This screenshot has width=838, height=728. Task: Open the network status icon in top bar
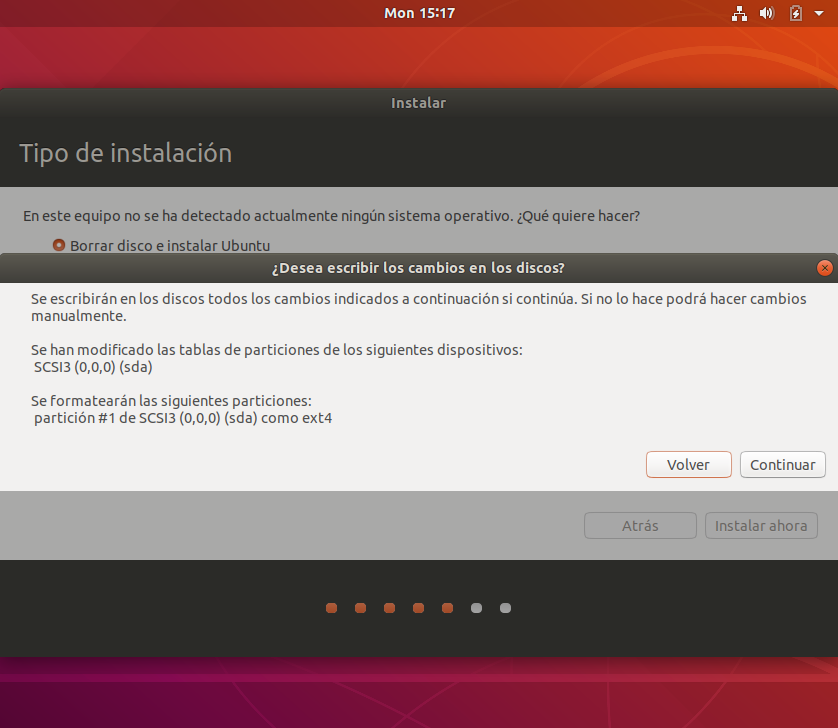coord(739,13)
